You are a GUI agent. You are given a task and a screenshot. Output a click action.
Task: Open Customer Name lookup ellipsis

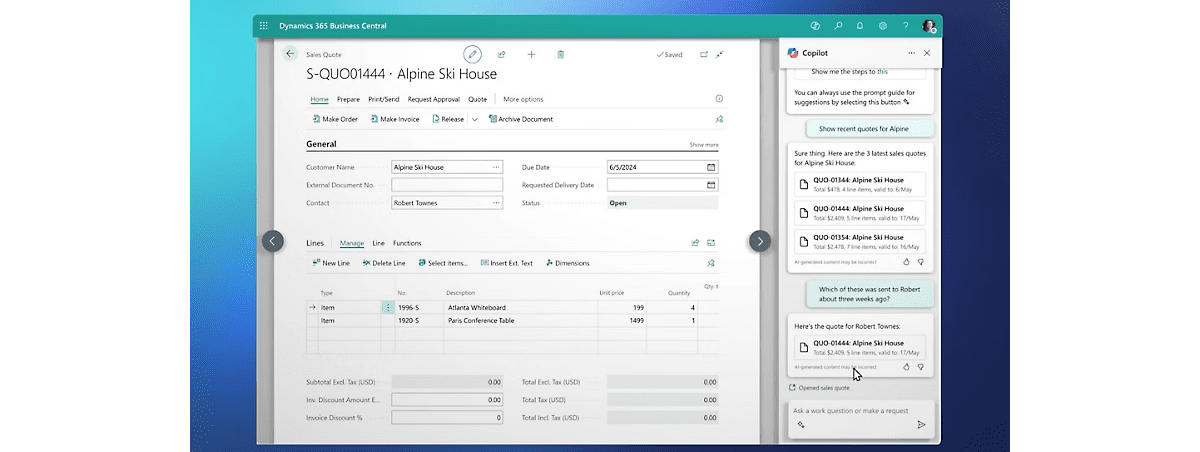496,167
